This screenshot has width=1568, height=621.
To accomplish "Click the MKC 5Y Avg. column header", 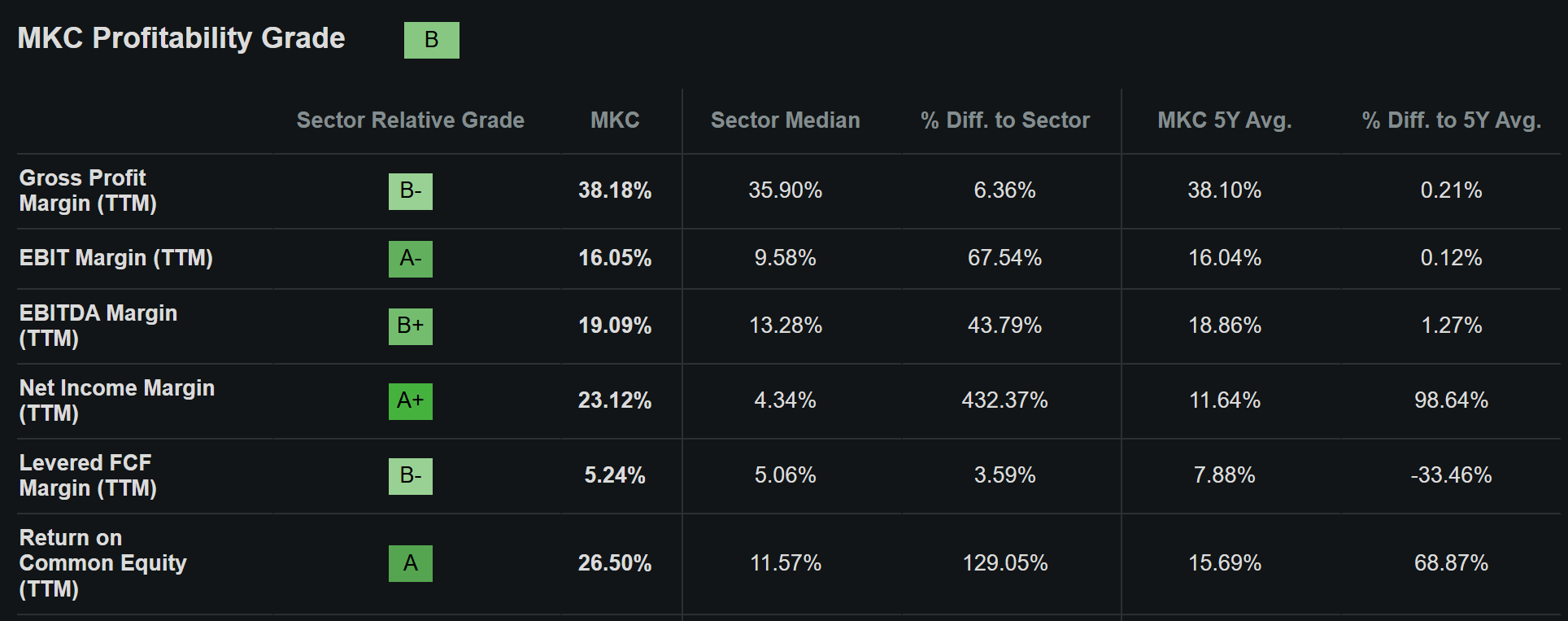I will 1224,120.
